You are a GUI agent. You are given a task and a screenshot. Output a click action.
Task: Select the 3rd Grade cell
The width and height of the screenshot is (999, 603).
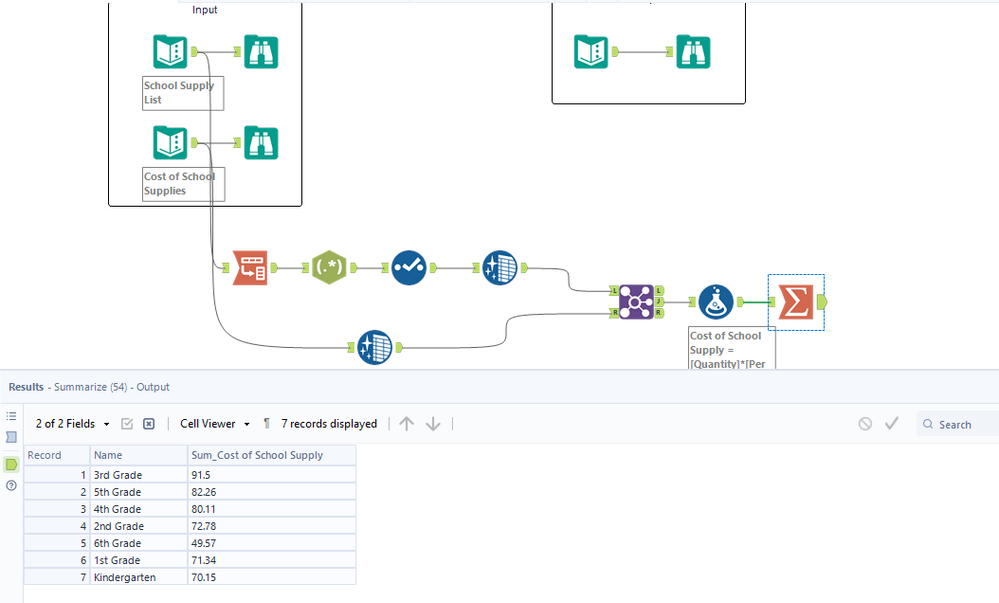click(139, 475)
